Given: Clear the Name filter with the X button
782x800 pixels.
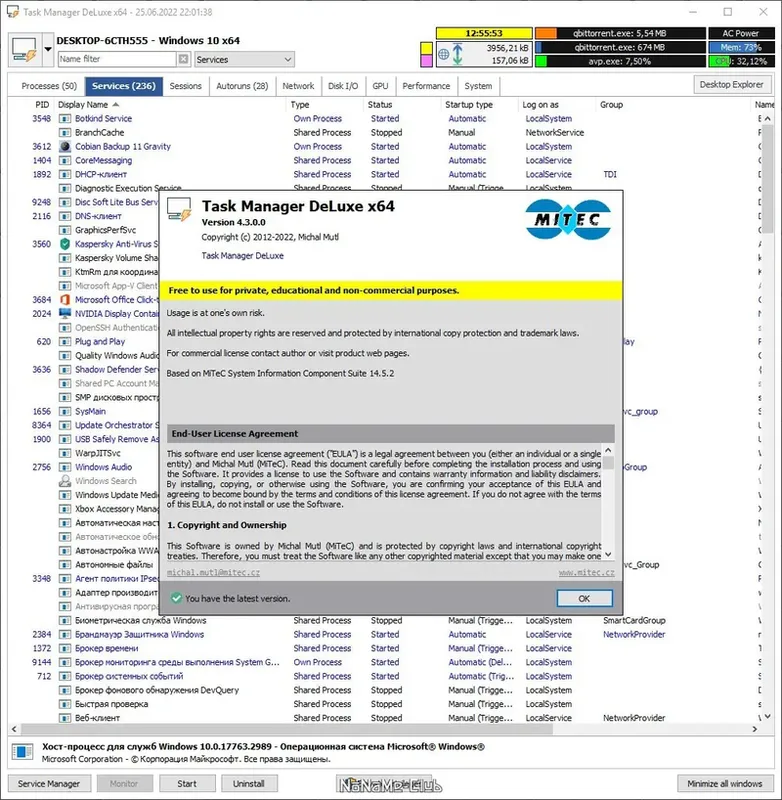Looking at the screenshot, I should pyautogui.click(x=183, y=59).
